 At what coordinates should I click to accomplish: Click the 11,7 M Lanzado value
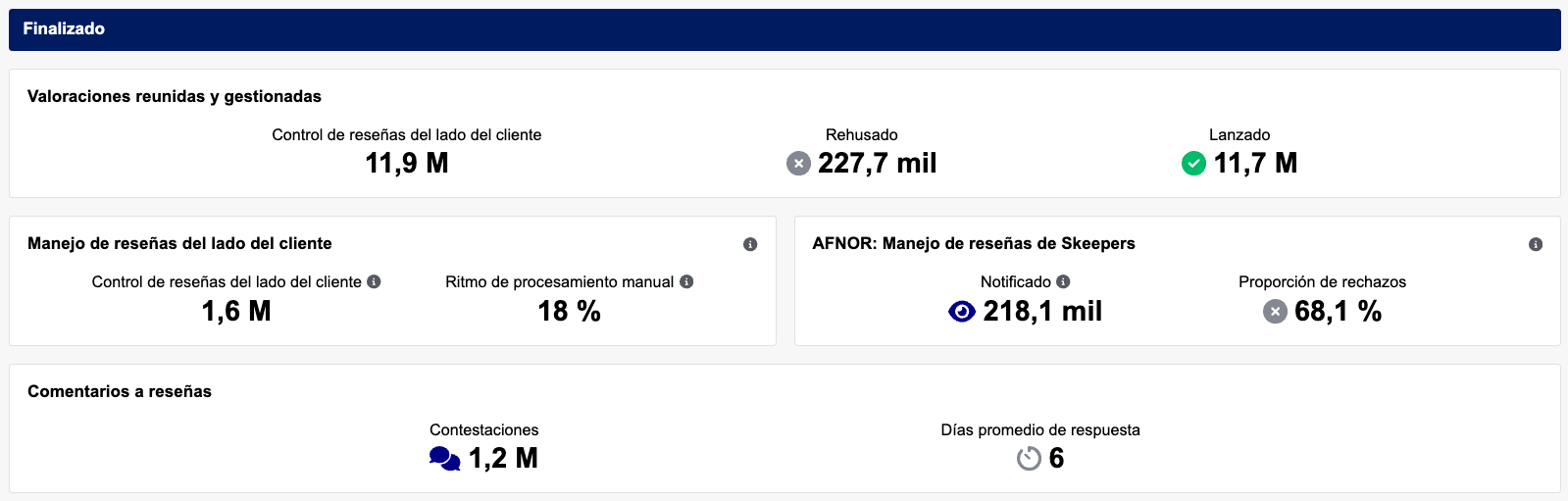pos(1255,164)
